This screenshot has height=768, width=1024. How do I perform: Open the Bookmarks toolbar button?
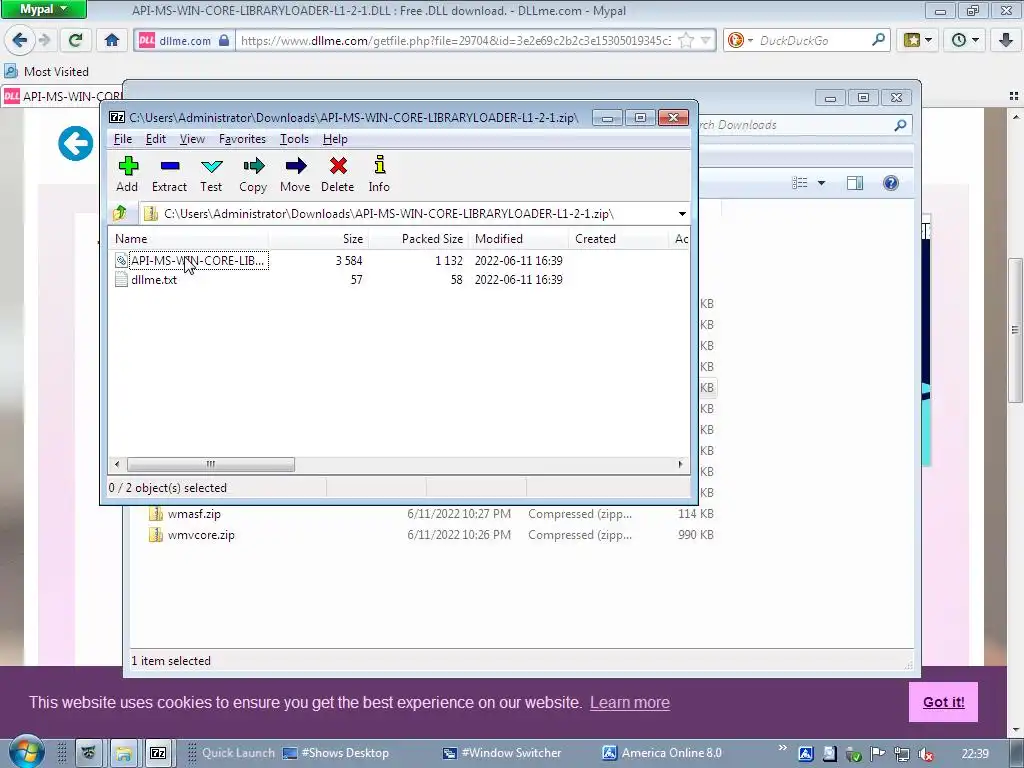918,40
